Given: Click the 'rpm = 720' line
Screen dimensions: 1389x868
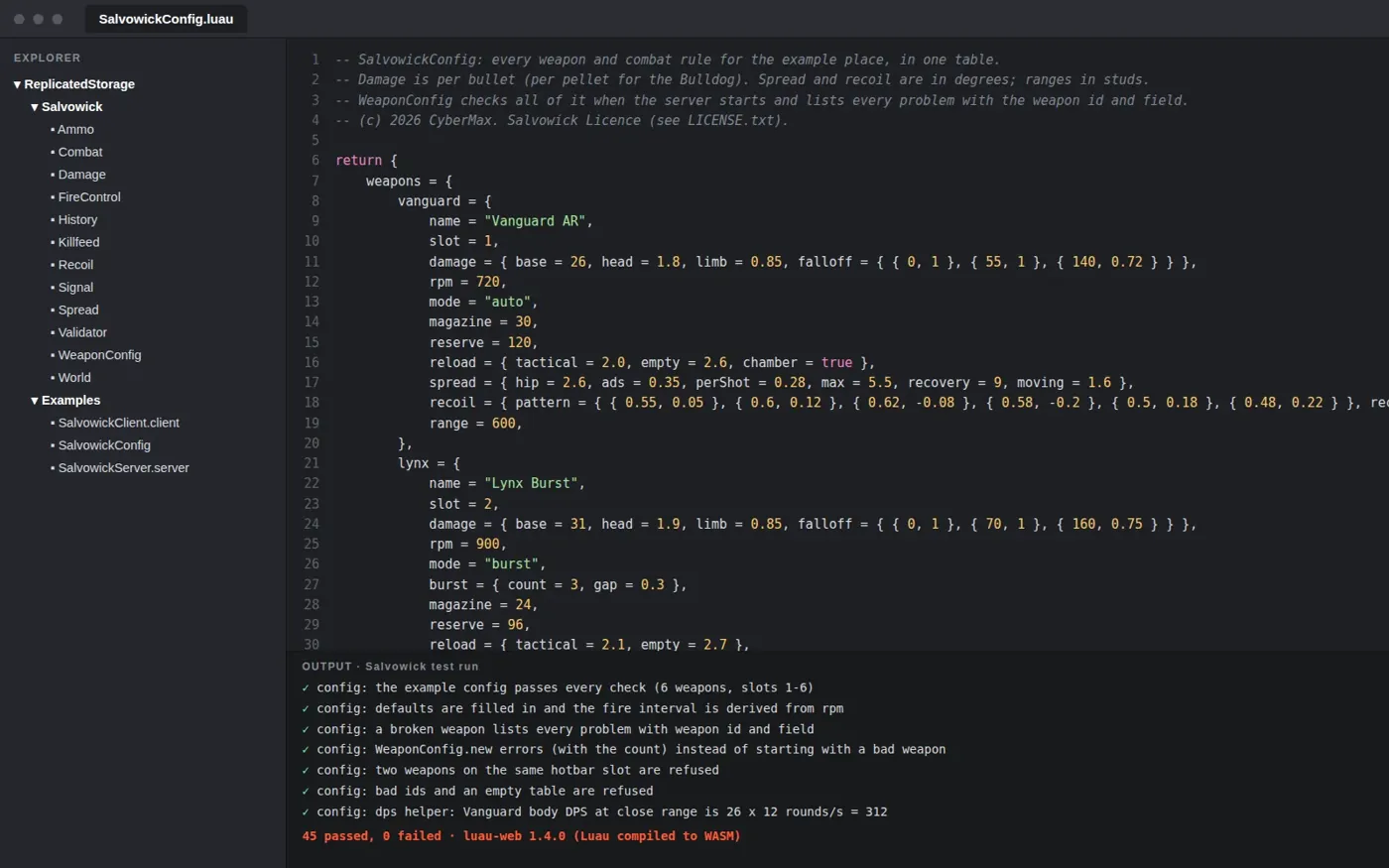Looking at the screenshot, I should [x=468, y=282].
